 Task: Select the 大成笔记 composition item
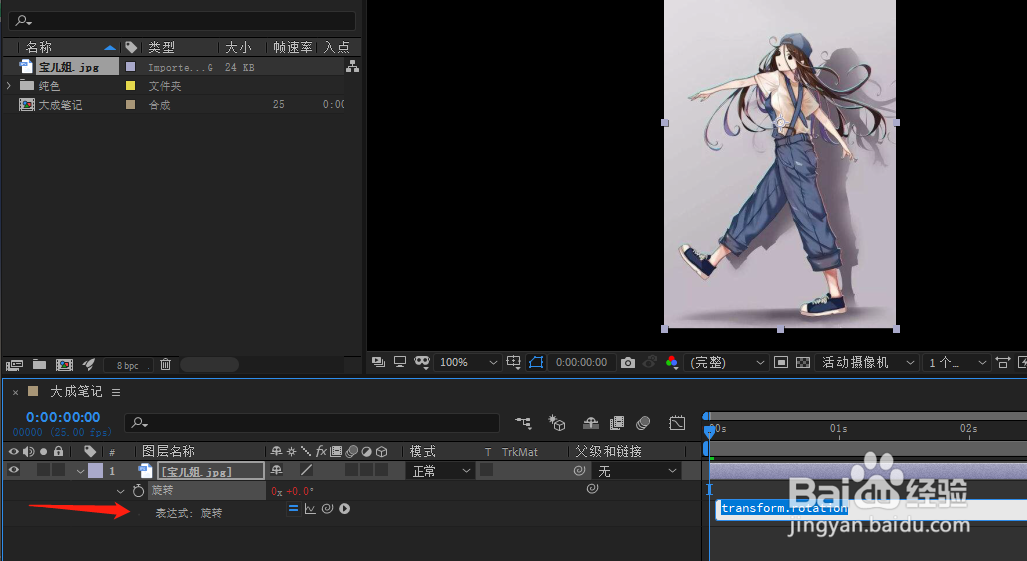click(60, 105)
